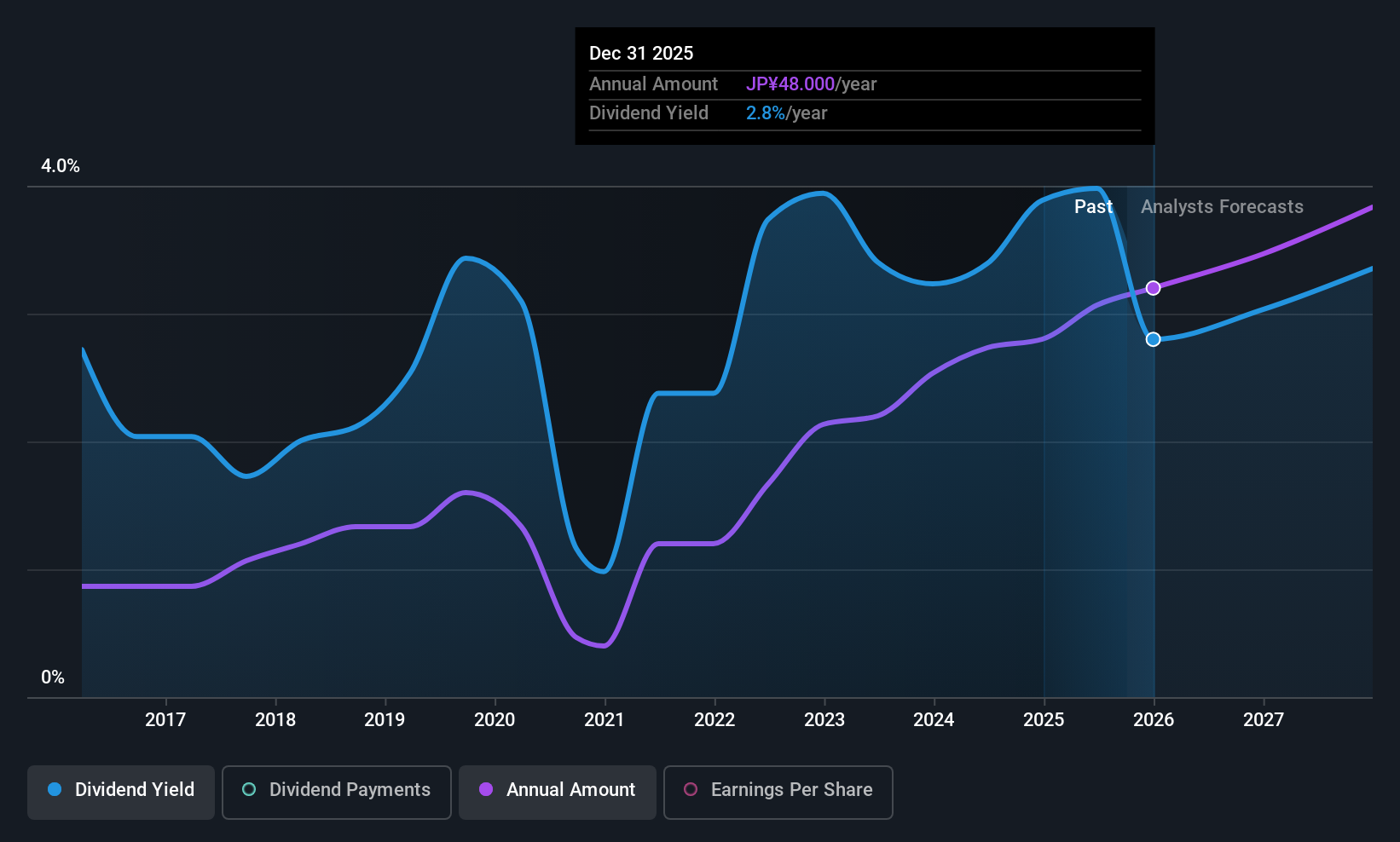Viewport: 1400px width, 842px height.
Task: Click the purple Annual Amount legend dot
Action: point(486,789)
